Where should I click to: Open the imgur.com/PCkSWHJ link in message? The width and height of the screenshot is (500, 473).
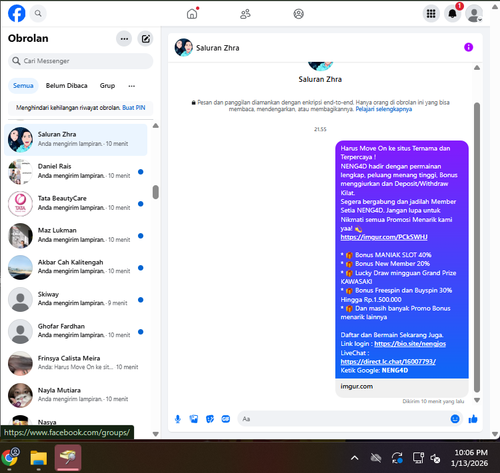point(384,237)
